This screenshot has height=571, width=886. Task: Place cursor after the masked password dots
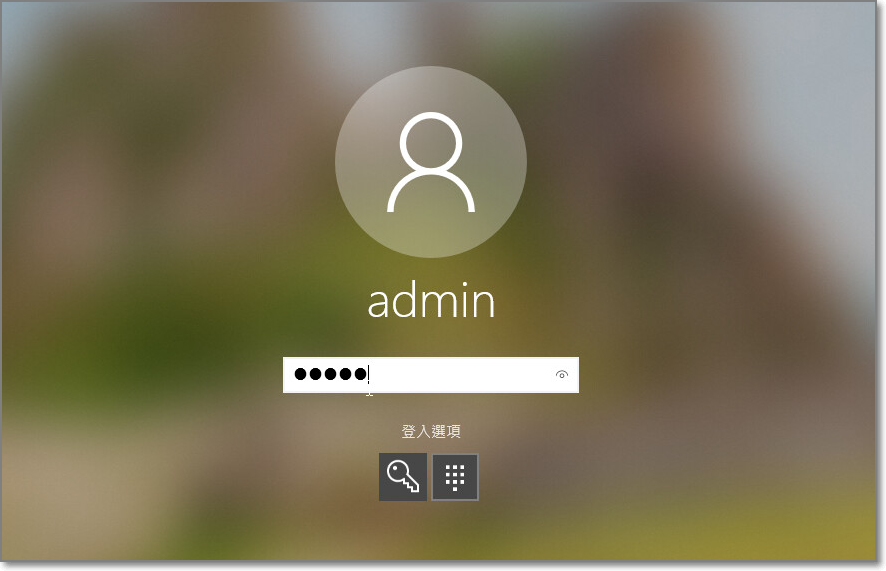click(x=369, y=374)
